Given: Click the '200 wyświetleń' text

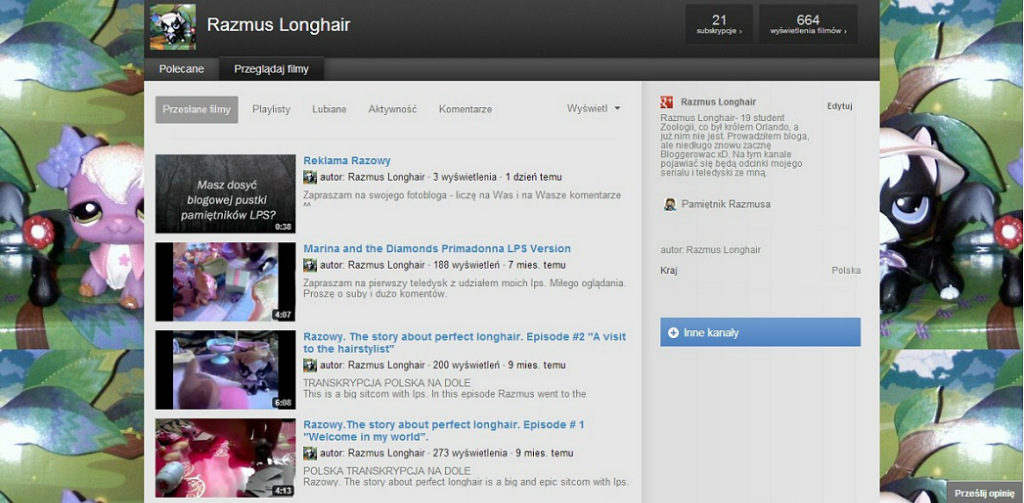Looking at the screenshot, I should pyautogui.click(x=466, y=365).
